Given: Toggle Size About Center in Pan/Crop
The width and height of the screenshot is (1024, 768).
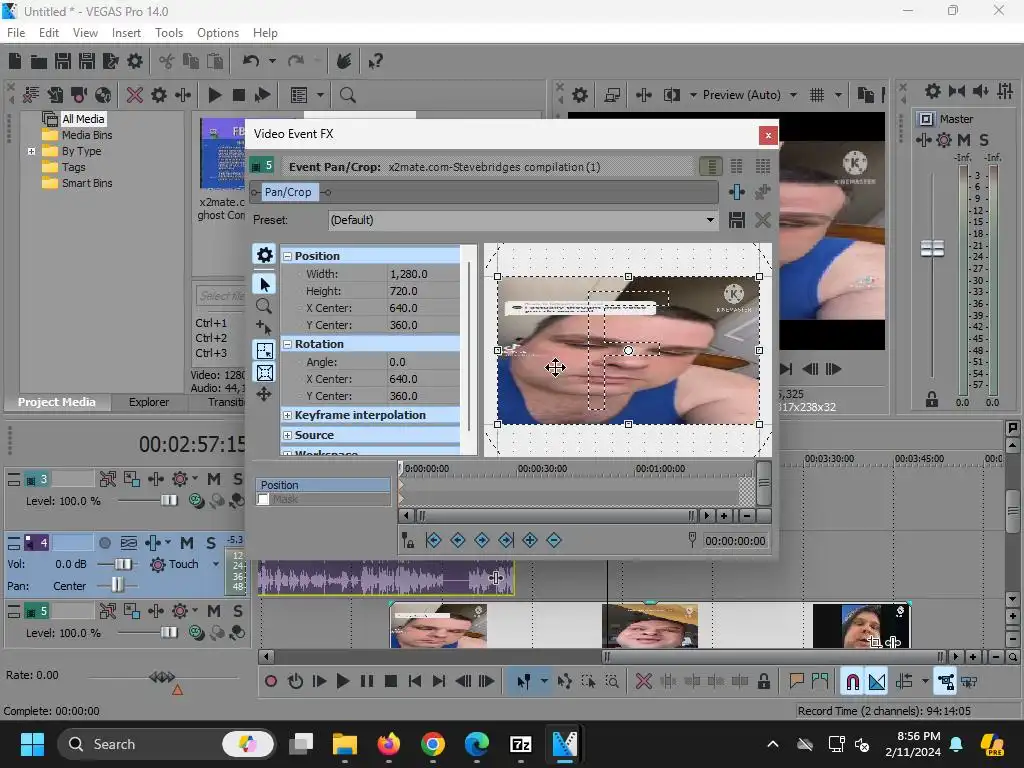Looking at the screenshot, I should (x=264, y=373).
